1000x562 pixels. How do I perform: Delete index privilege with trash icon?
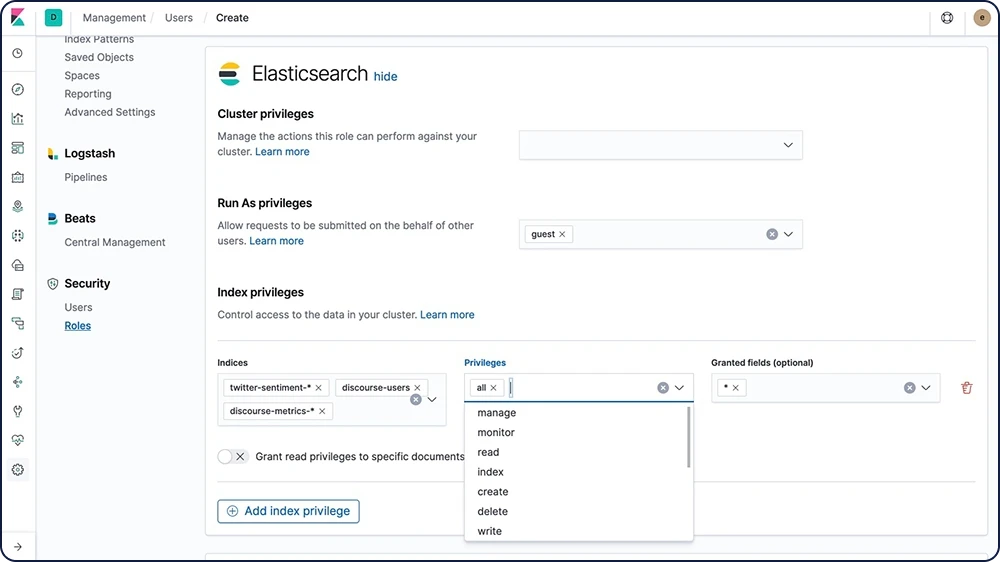coord(967,387)
